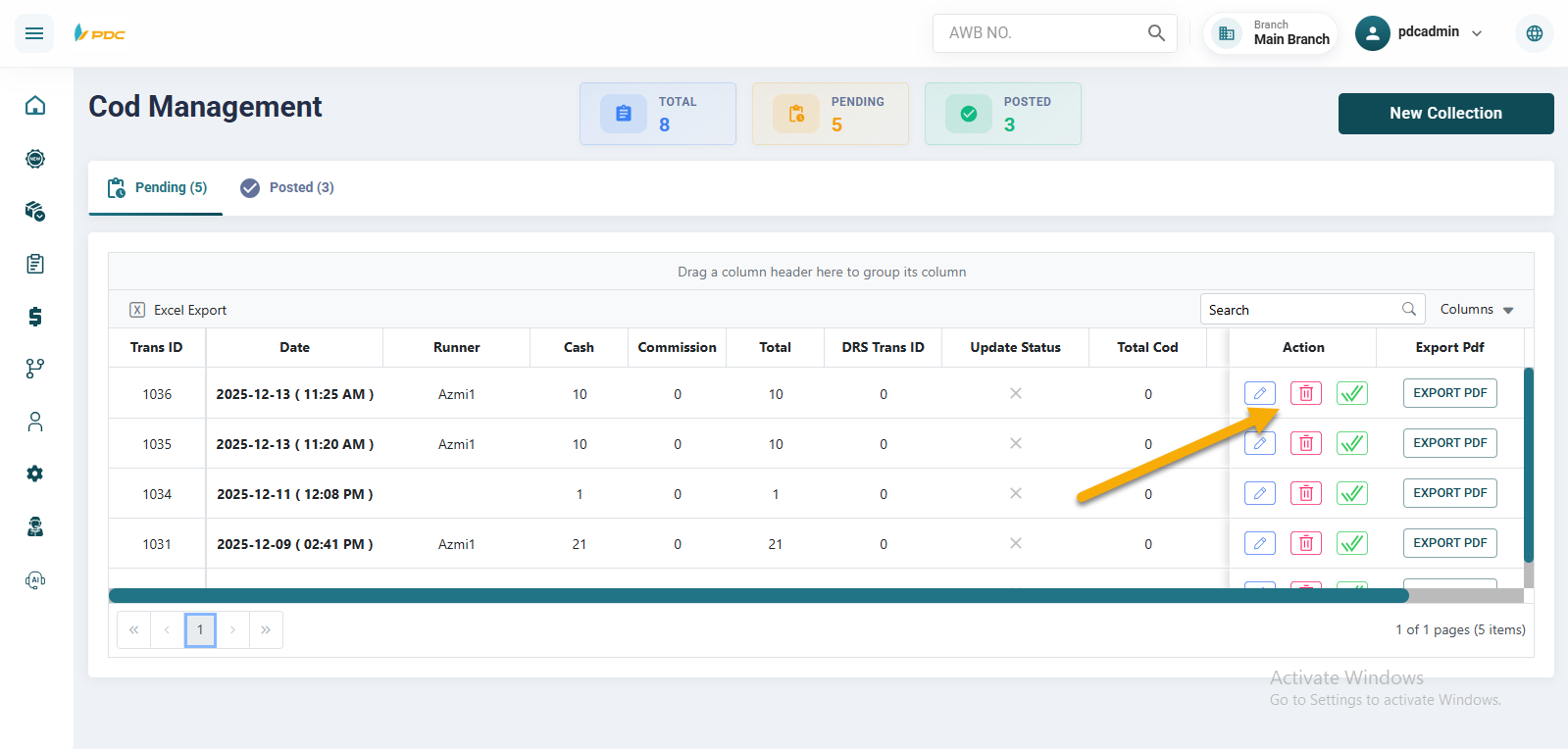Viewport: 1568px width, 749px height.
Task: Mark transaction 1034 posted with green double-check
Action: 1351,493
